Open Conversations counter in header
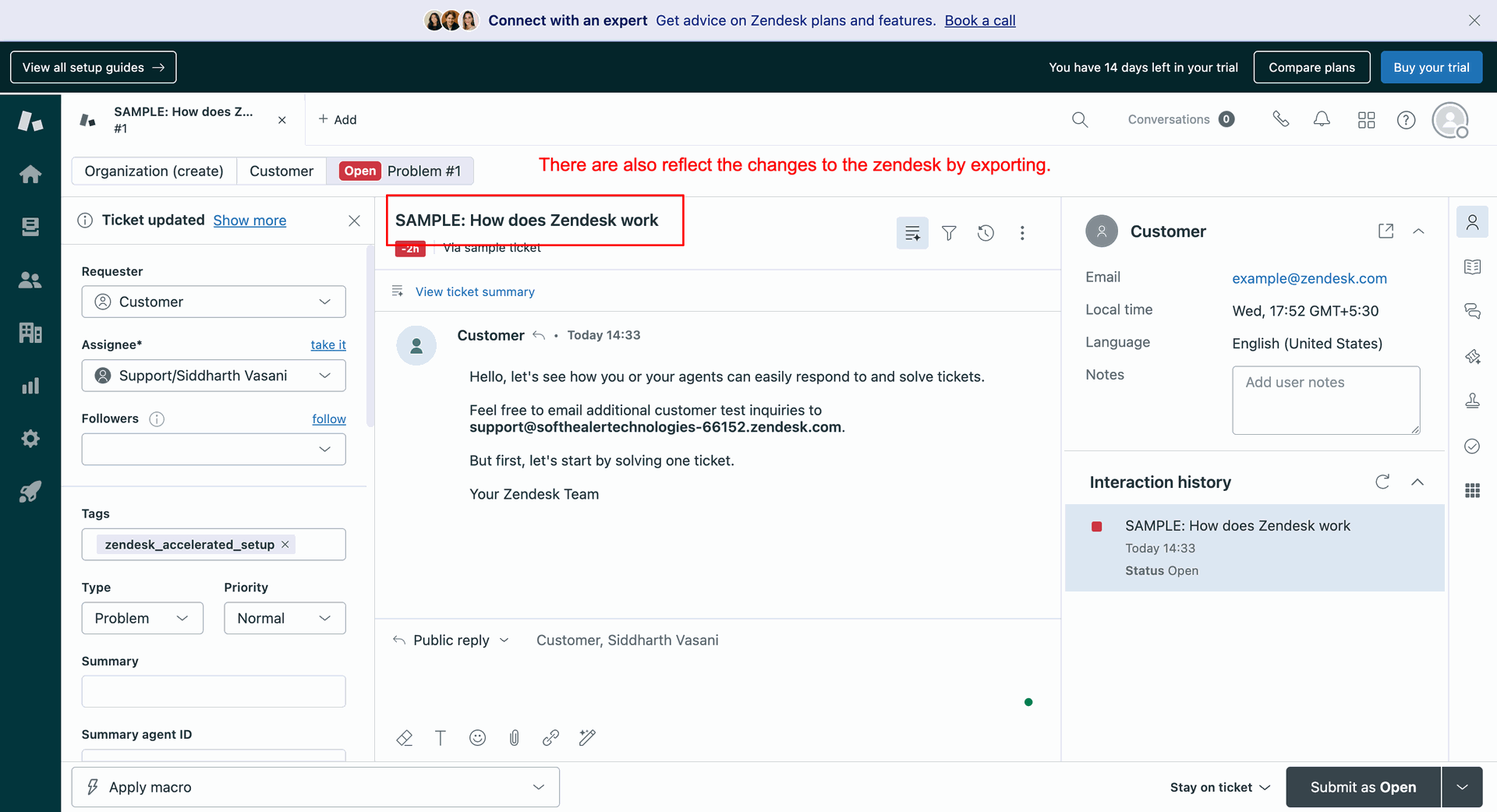The width and height of the screenshot is (1497, 812). [x=1180, y=119]
